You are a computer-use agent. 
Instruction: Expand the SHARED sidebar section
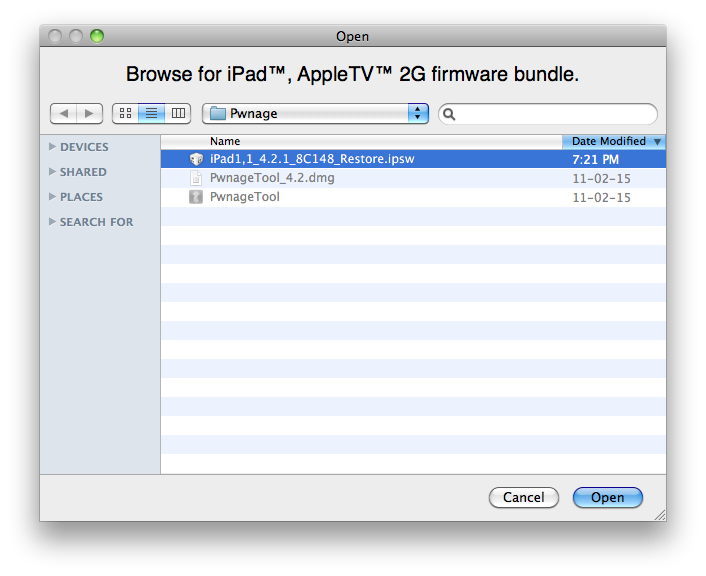[52, 172]
